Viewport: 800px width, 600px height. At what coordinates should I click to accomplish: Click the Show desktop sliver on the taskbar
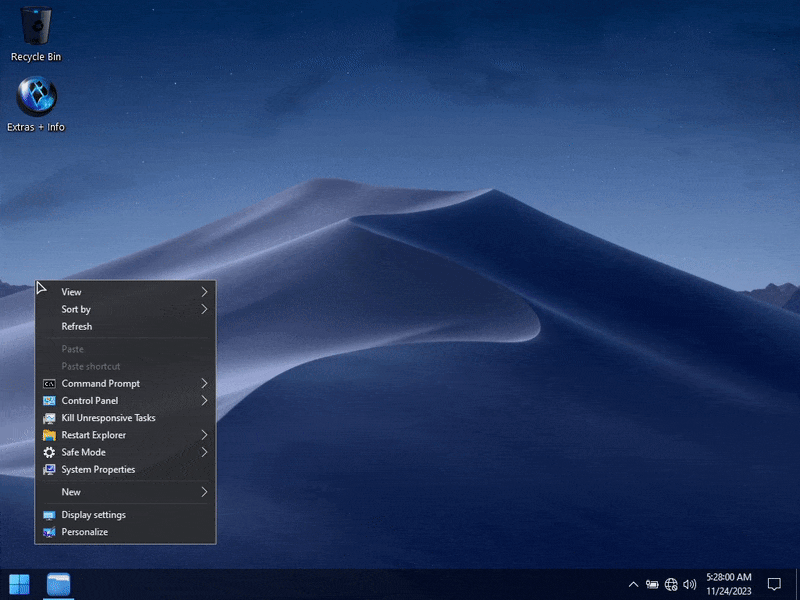coord(797,584)
